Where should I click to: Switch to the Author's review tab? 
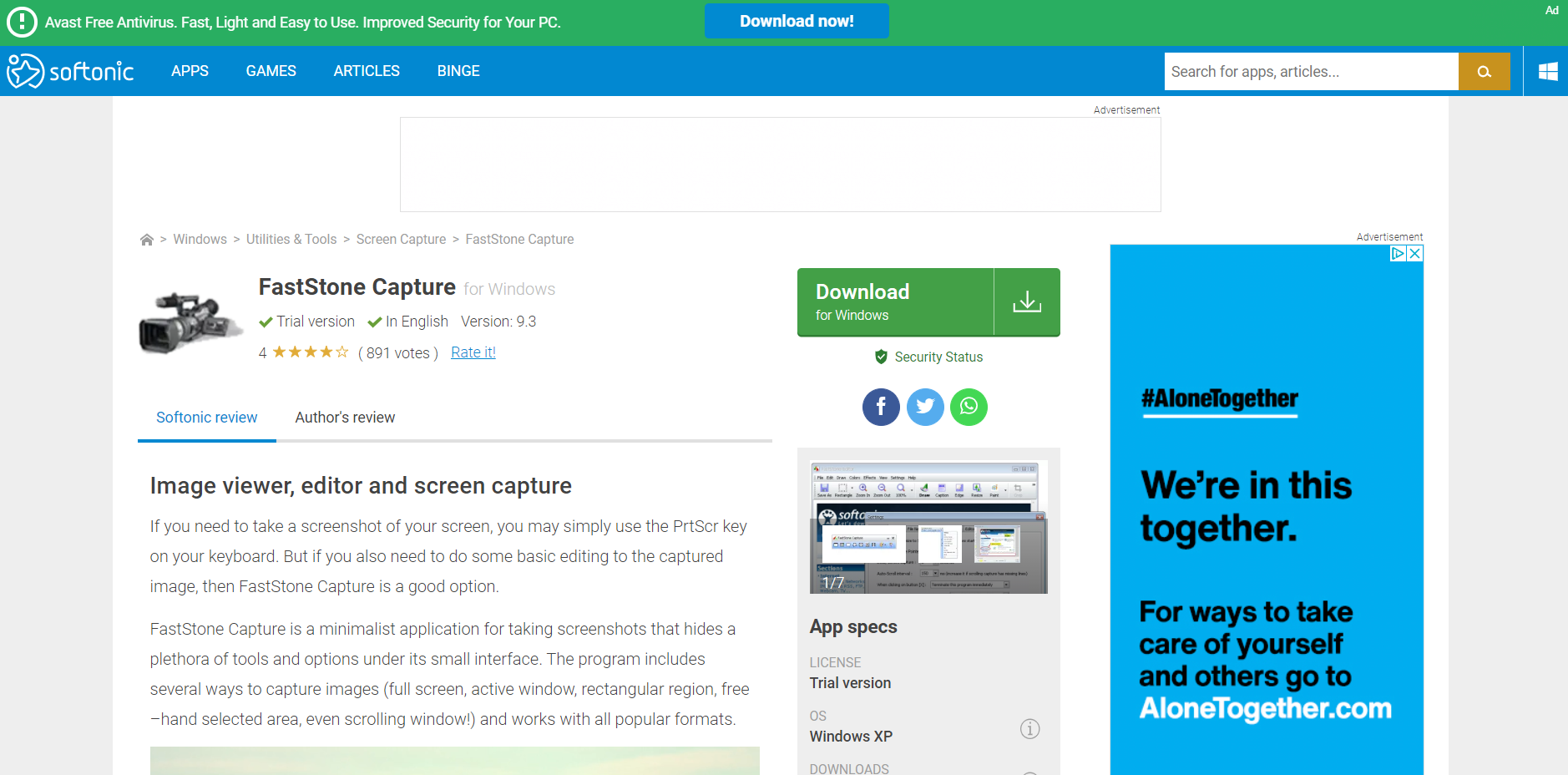click(345, 418)
